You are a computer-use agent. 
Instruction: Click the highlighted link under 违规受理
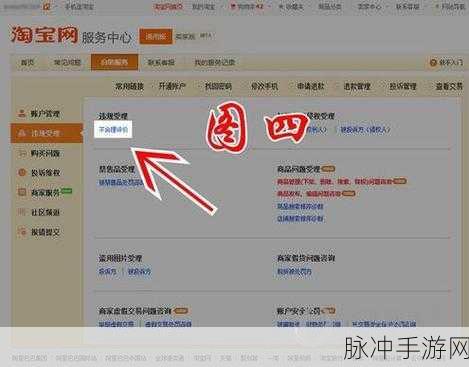113,130
